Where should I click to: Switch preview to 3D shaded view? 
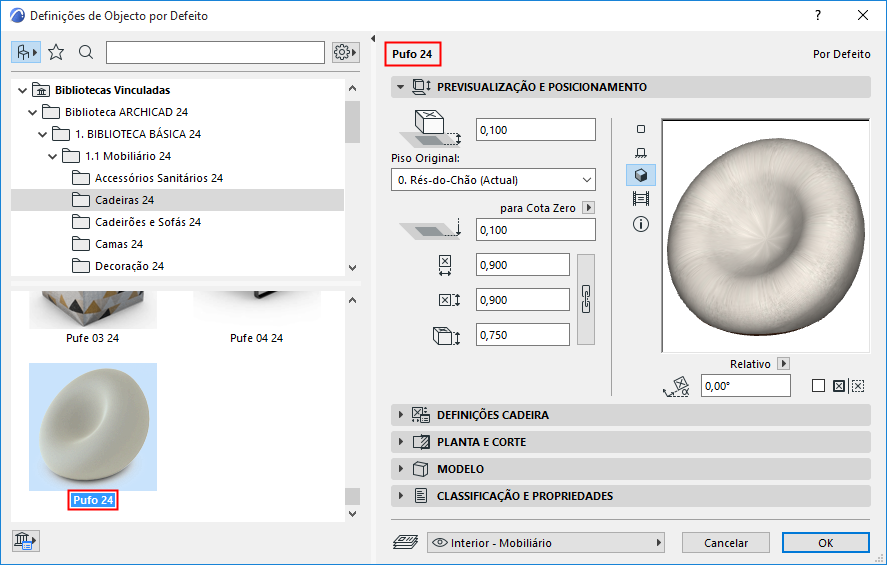coord(641,175)
